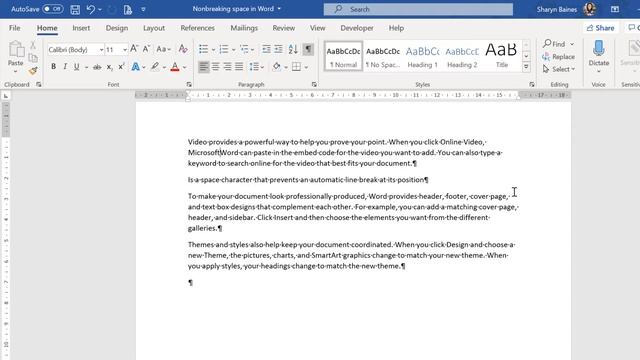Viewport: 640px width, 360px height.
Task: Save the document with the floppy disk icon
Action: point(75,9)
